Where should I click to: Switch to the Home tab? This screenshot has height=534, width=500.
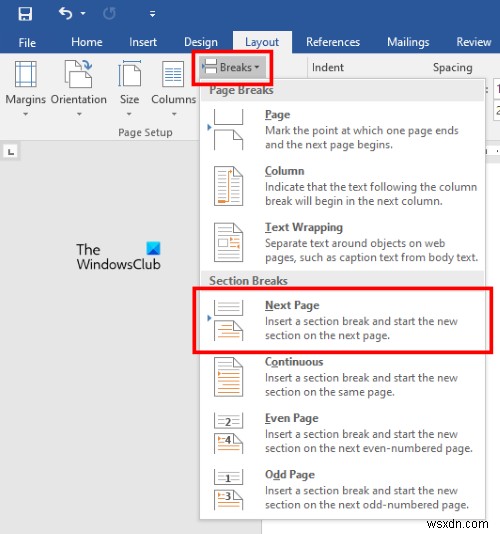pyautogui.click(x=87, y=42)
